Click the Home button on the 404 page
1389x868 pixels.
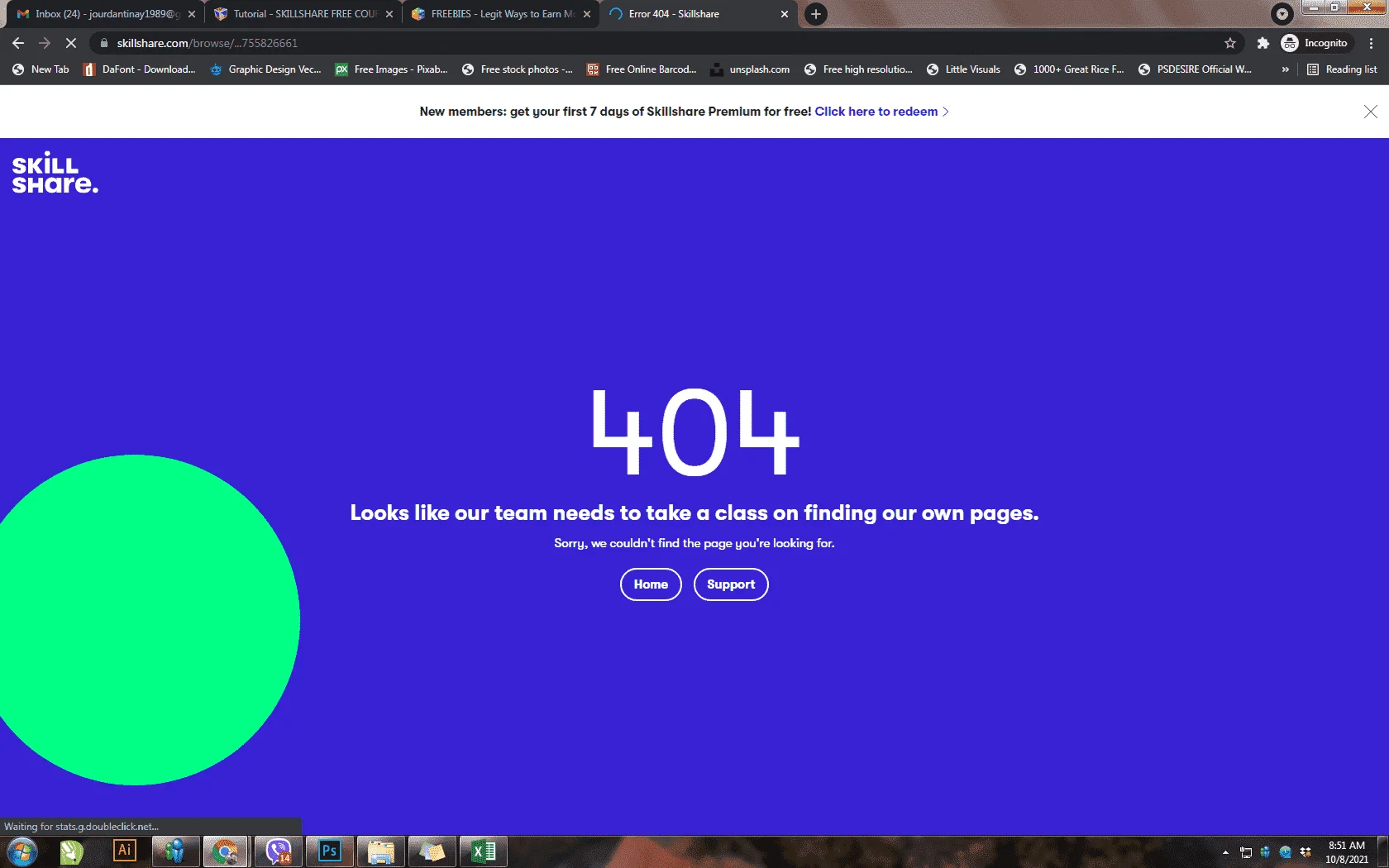click(x=651, y=584)
